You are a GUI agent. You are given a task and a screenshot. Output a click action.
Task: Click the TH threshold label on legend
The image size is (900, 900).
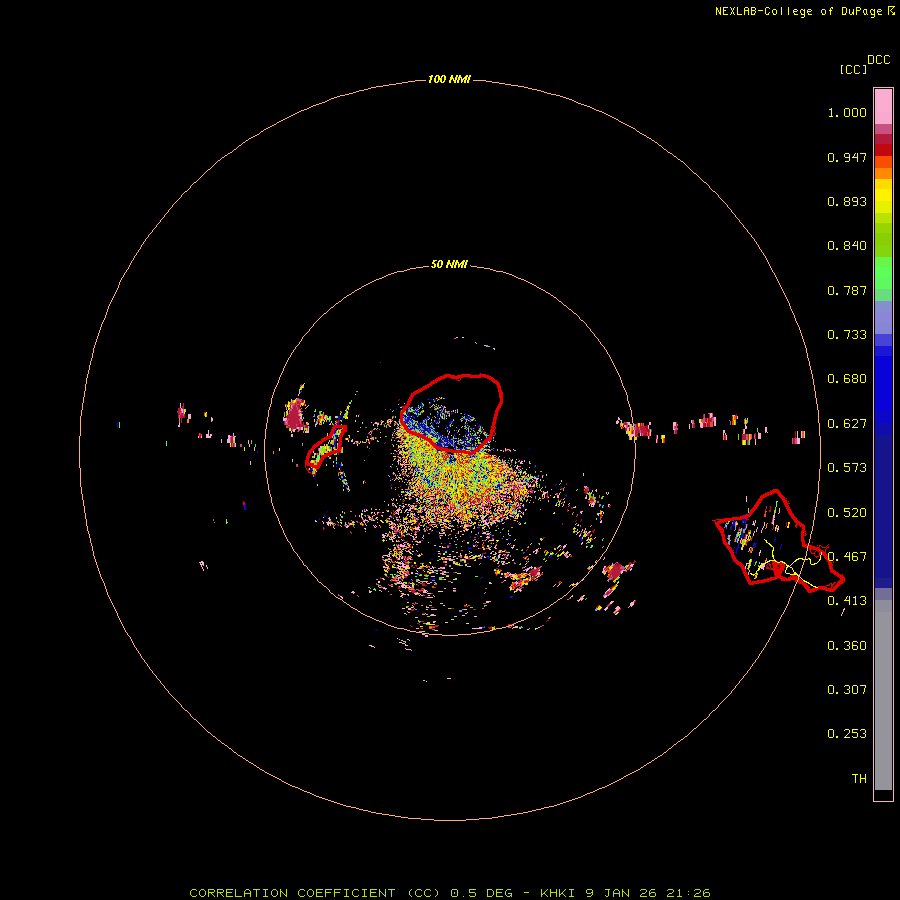tap(859, 779)
